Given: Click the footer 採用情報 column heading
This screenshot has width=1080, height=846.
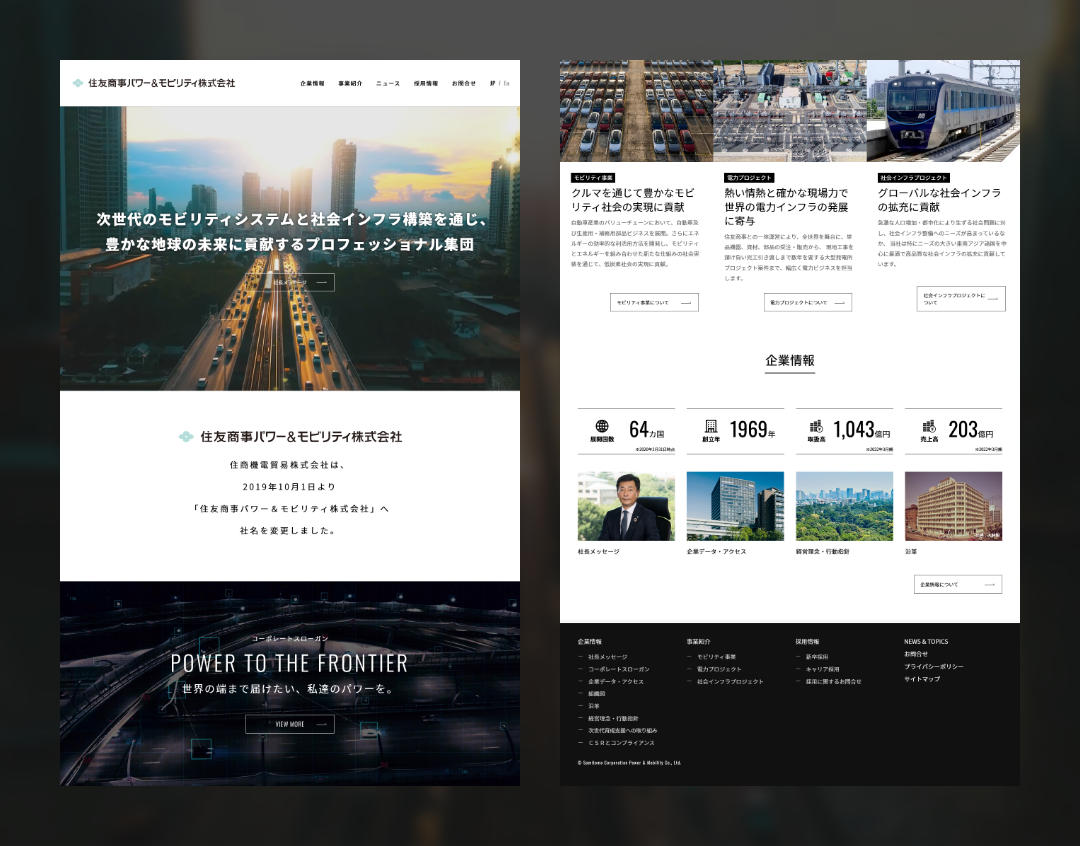Looking at the screenshot, I should tap(807, 641).
